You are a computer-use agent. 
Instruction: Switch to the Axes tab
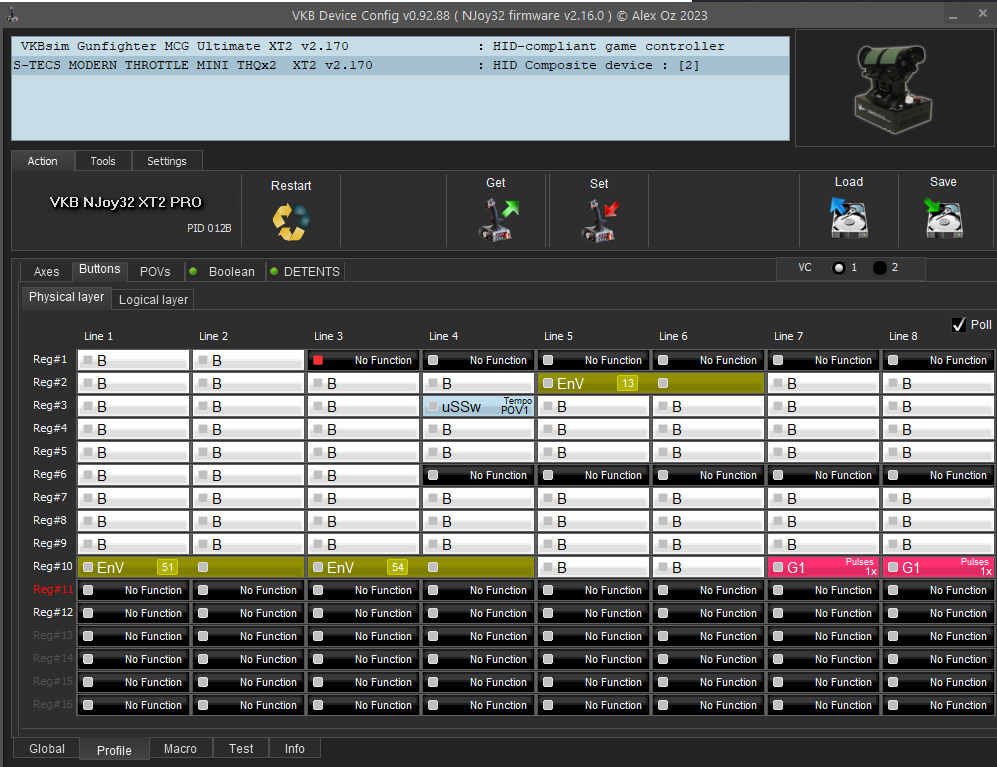46,272
